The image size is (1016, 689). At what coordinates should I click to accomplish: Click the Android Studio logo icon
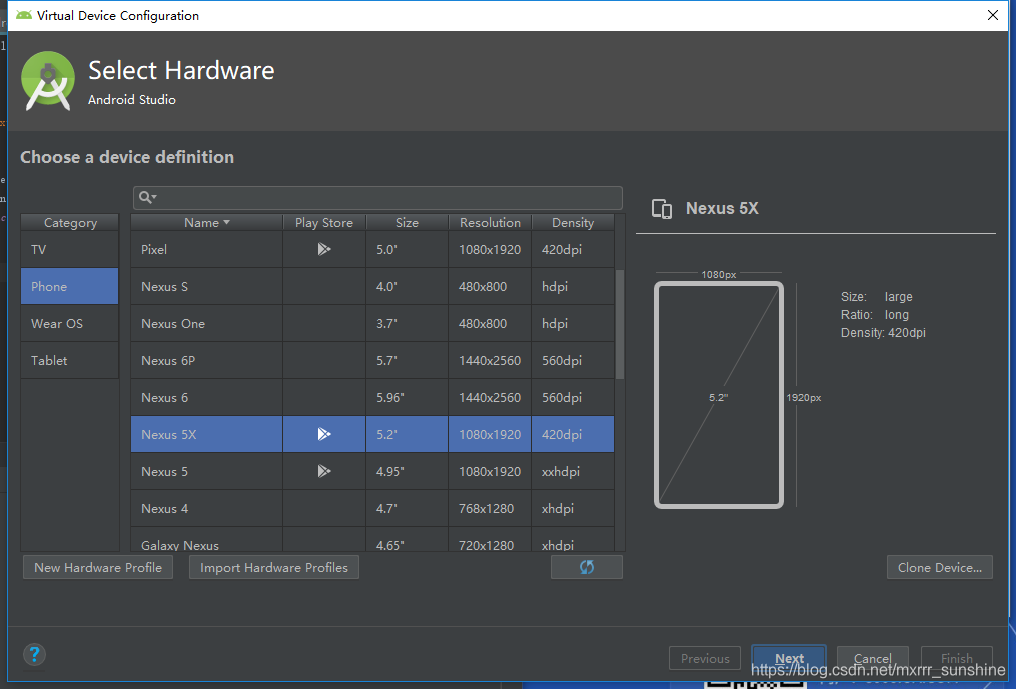click(x=47, y=81)
